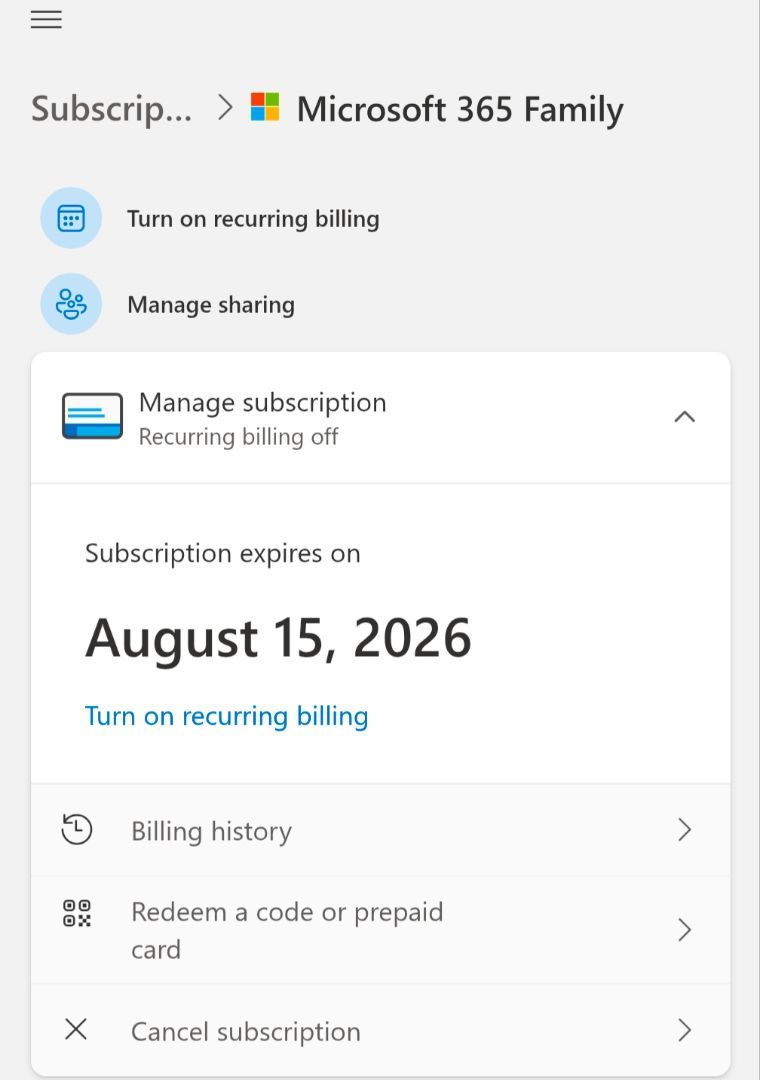
Task: Click the Microsoft four-color logo
Action: click(265, 107)
